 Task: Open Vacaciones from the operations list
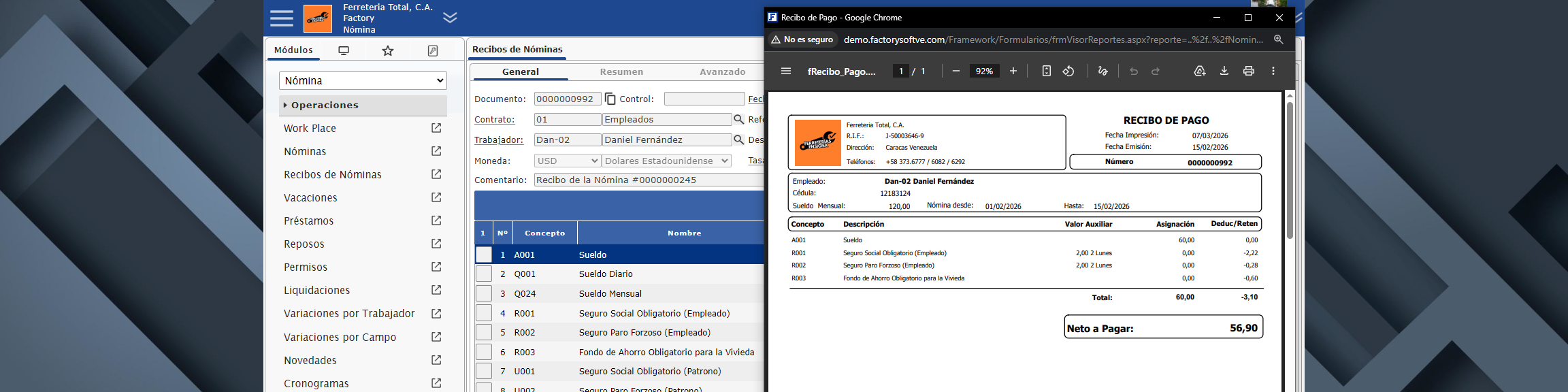click(310, 198)
